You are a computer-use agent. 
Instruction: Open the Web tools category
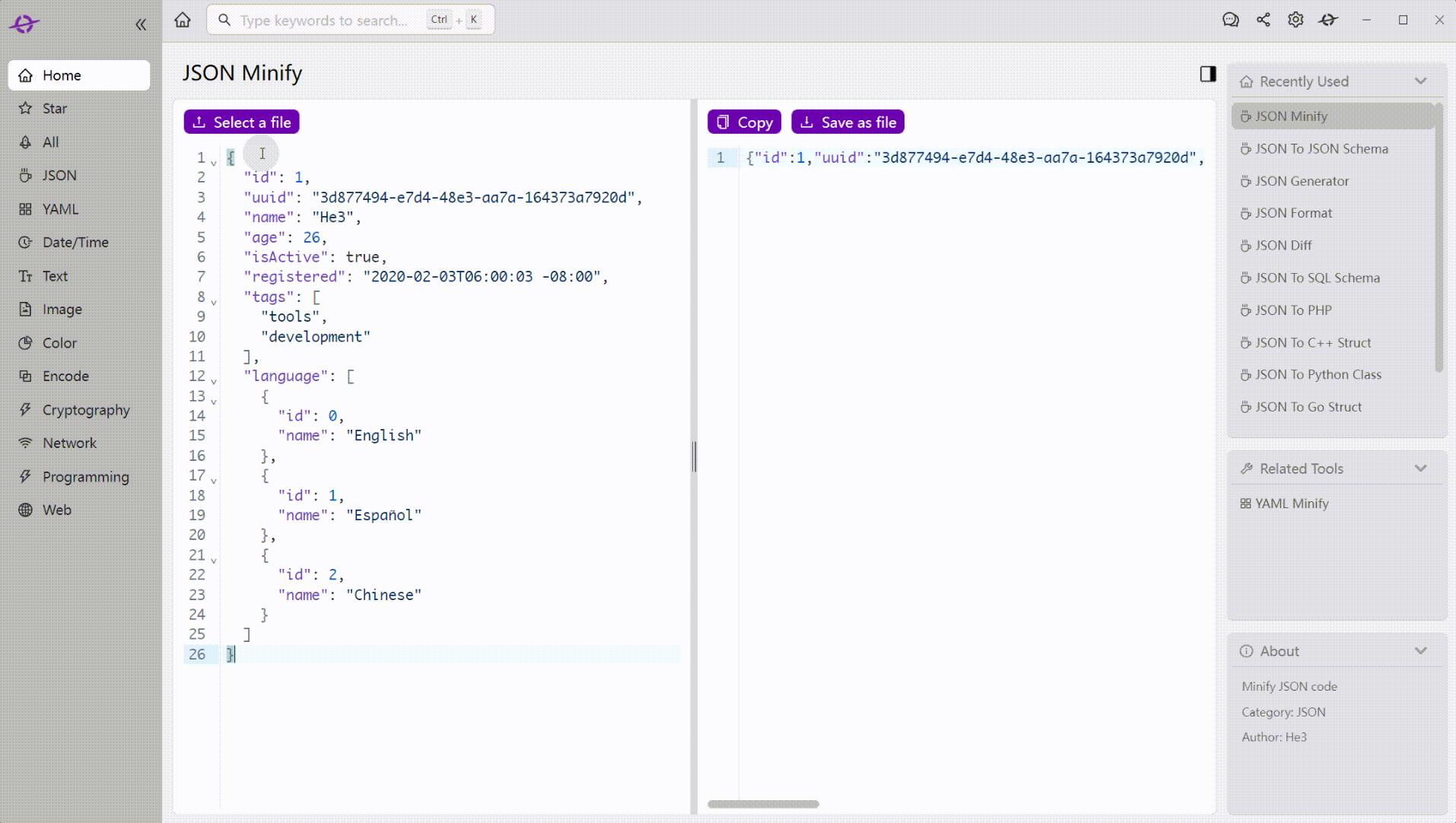57,510
